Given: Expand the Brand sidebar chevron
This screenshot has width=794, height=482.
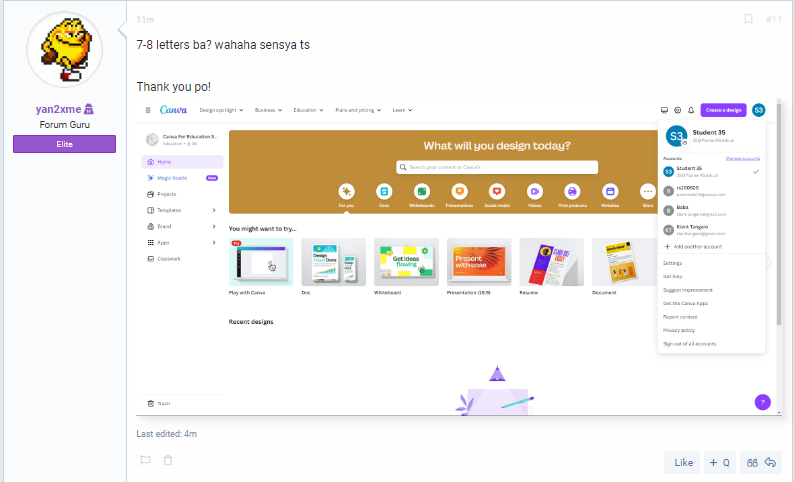Looking at the screenshot, I should (214, 226).
